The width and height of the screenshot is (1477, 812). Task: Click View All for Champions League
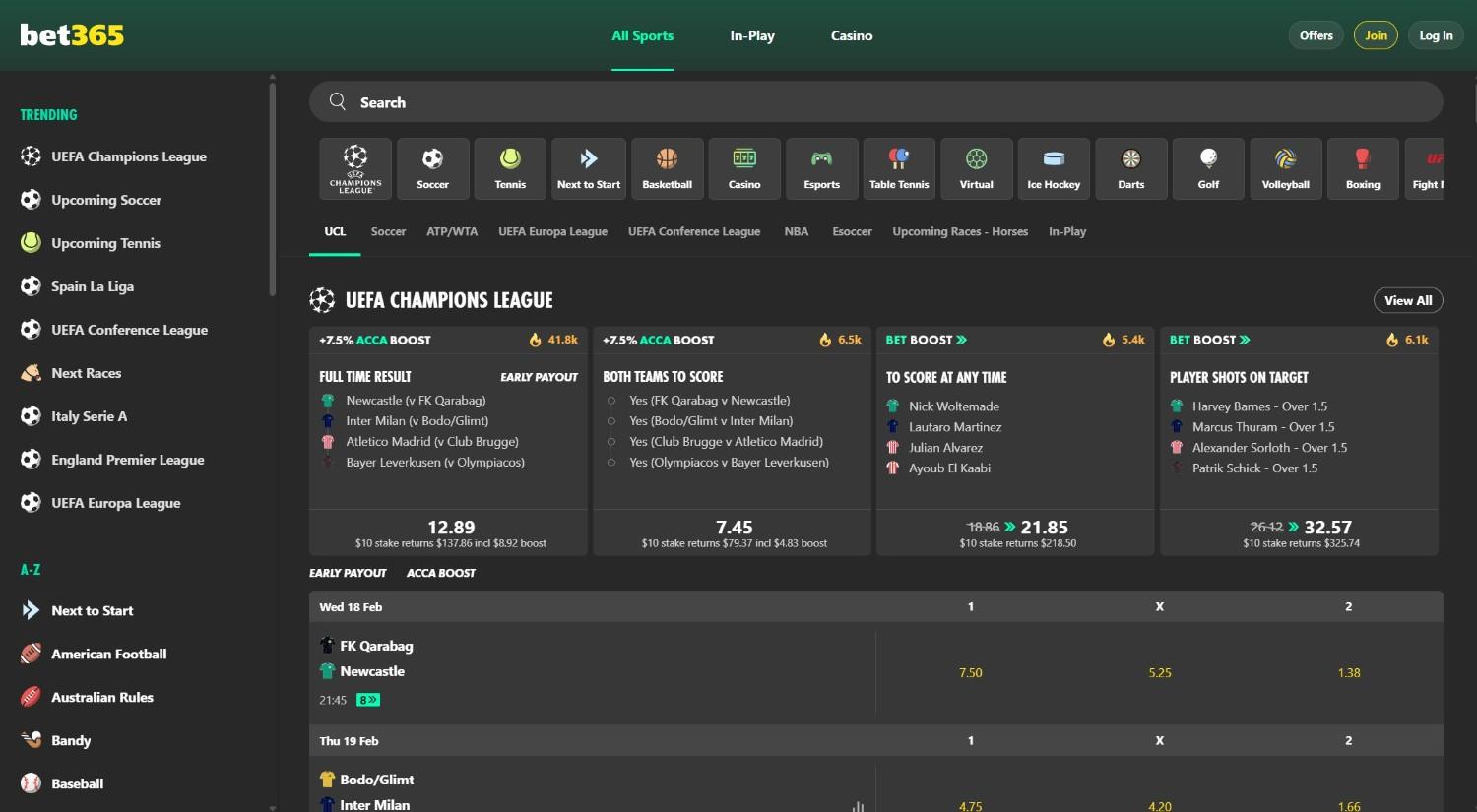tap(1407, 299)
